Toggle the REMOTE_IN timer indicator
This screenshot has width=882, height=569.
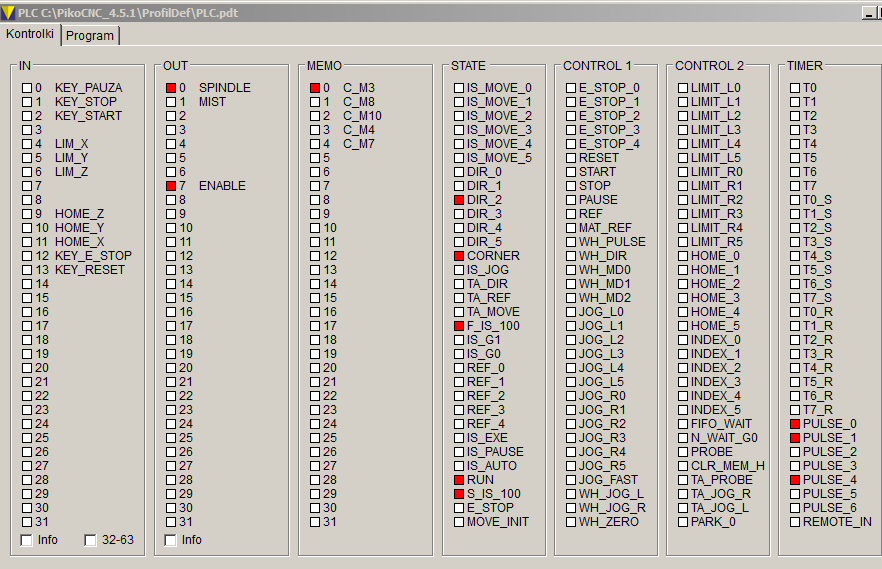tap(795, 522)
